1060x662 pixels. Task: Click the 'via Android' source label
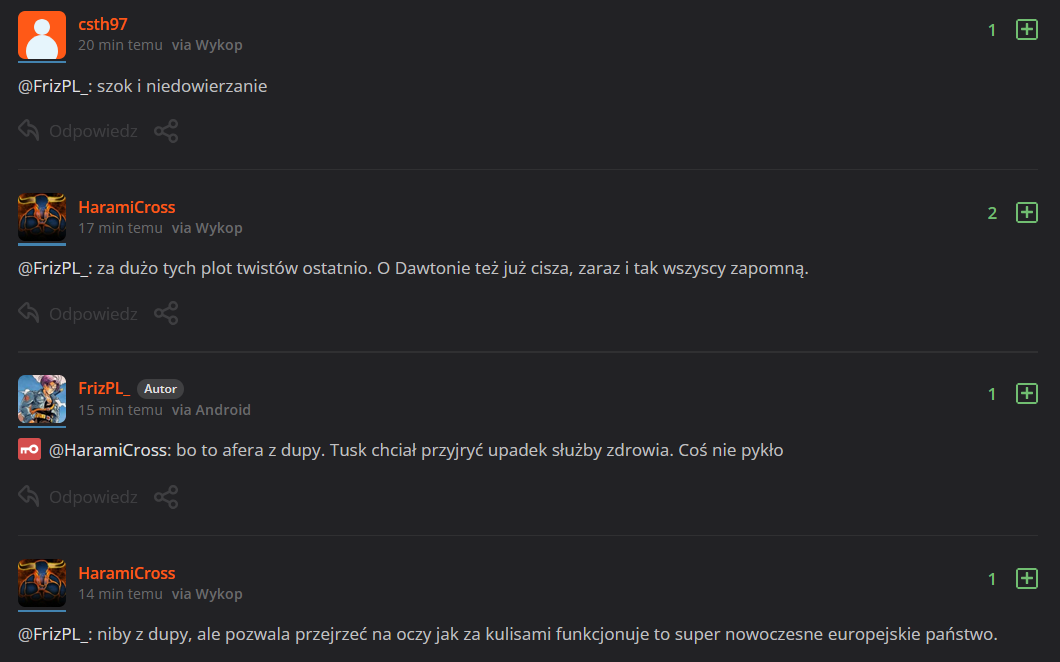[x=211, y=410]
